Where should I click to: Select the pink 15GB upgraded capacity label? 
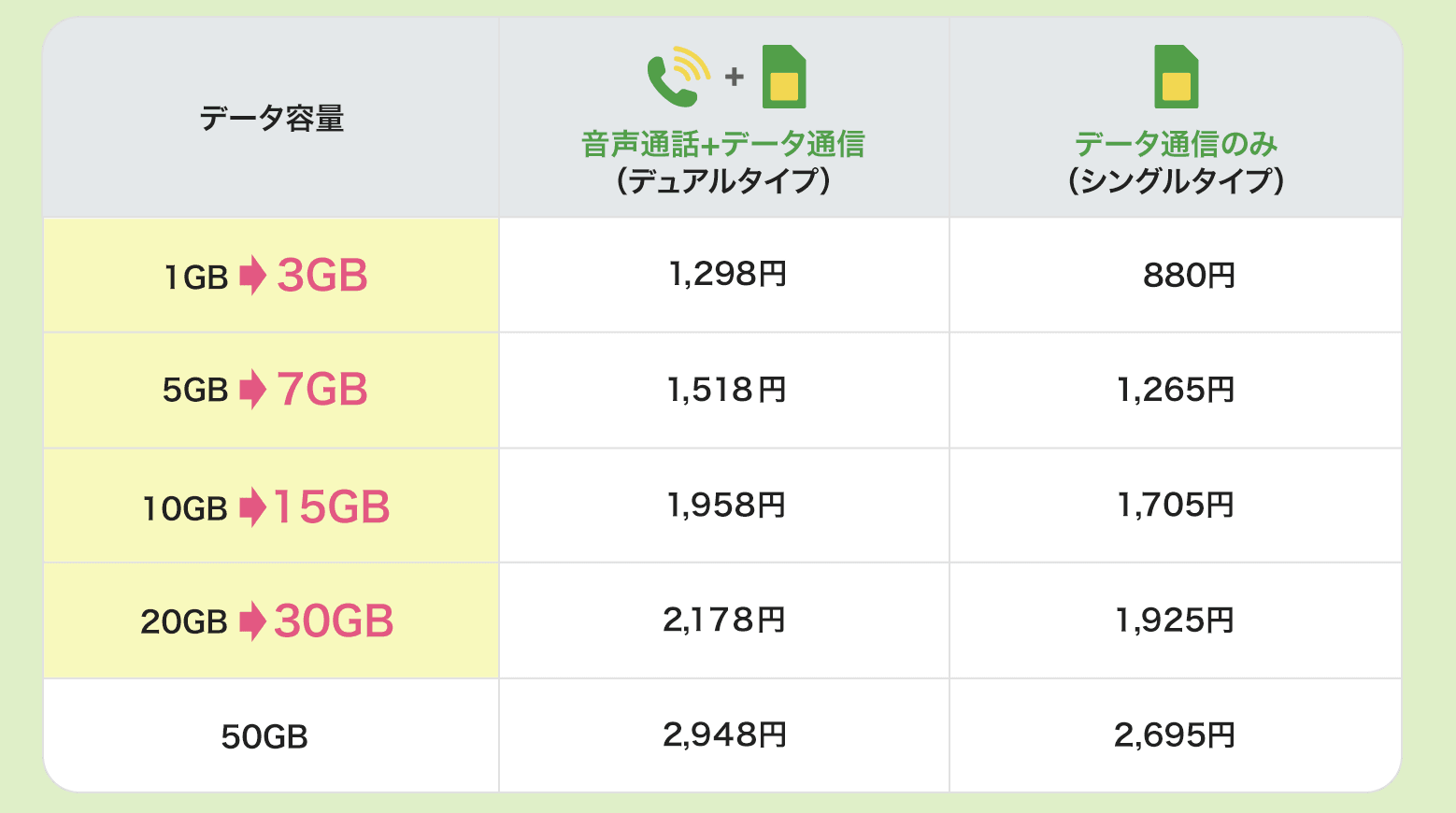332,507
